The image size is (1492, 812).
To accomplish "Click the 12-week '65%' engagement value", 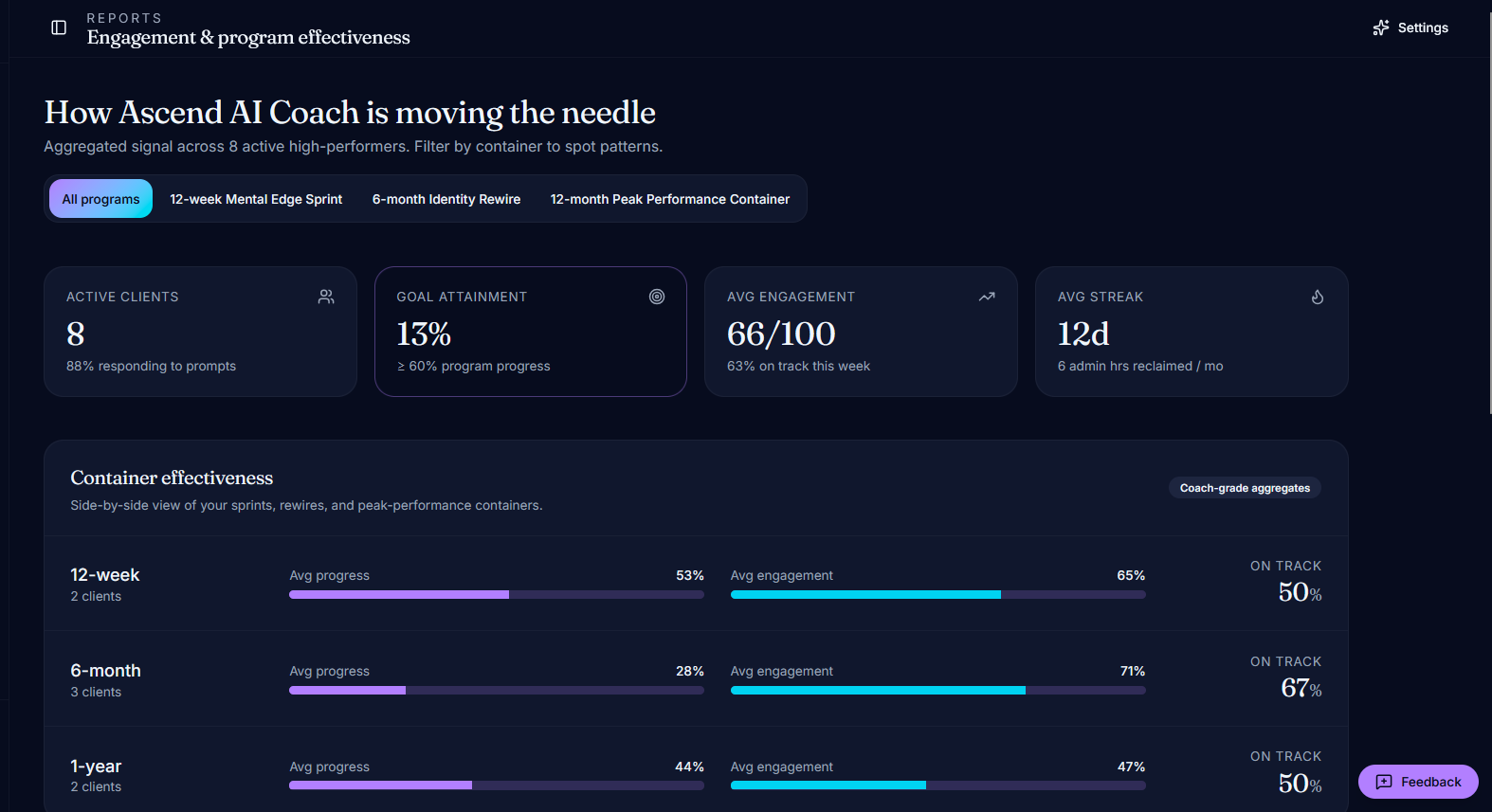I will coord(1131,575).
